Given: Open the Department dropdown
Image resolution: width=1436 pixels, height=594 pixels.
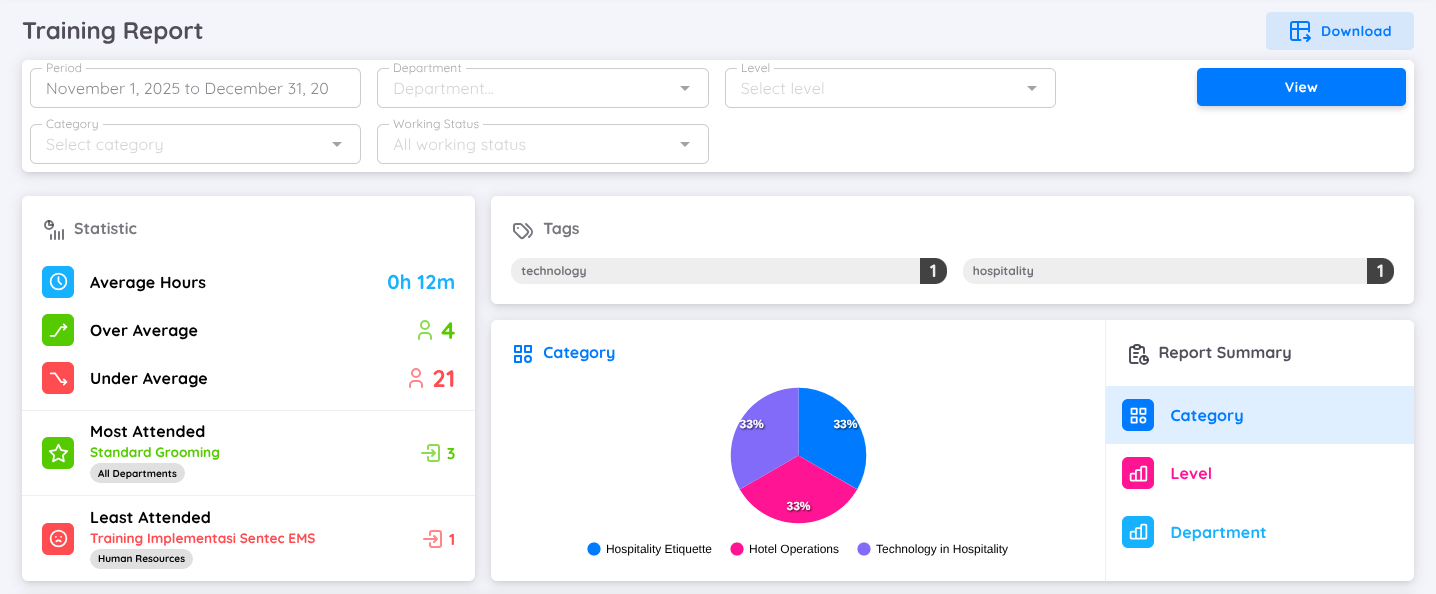Looking at the screenshot, I should click(542, 88).
